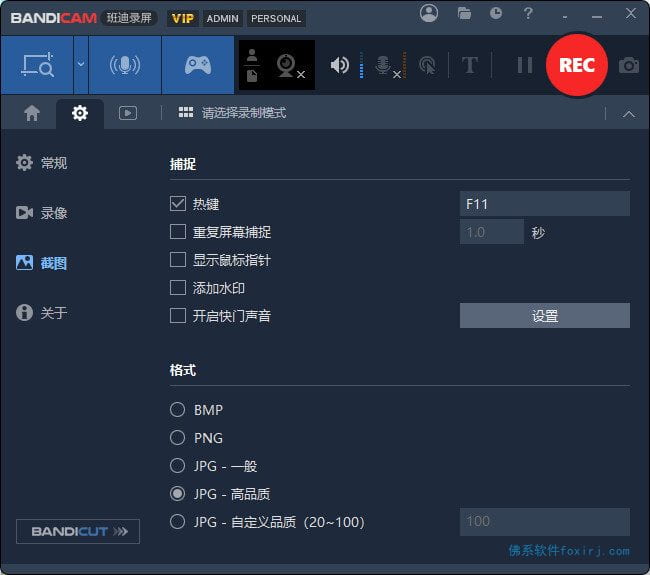Toggle speaker sound icon
Viewport: 650px width, 575px height.
pos(340,65)
